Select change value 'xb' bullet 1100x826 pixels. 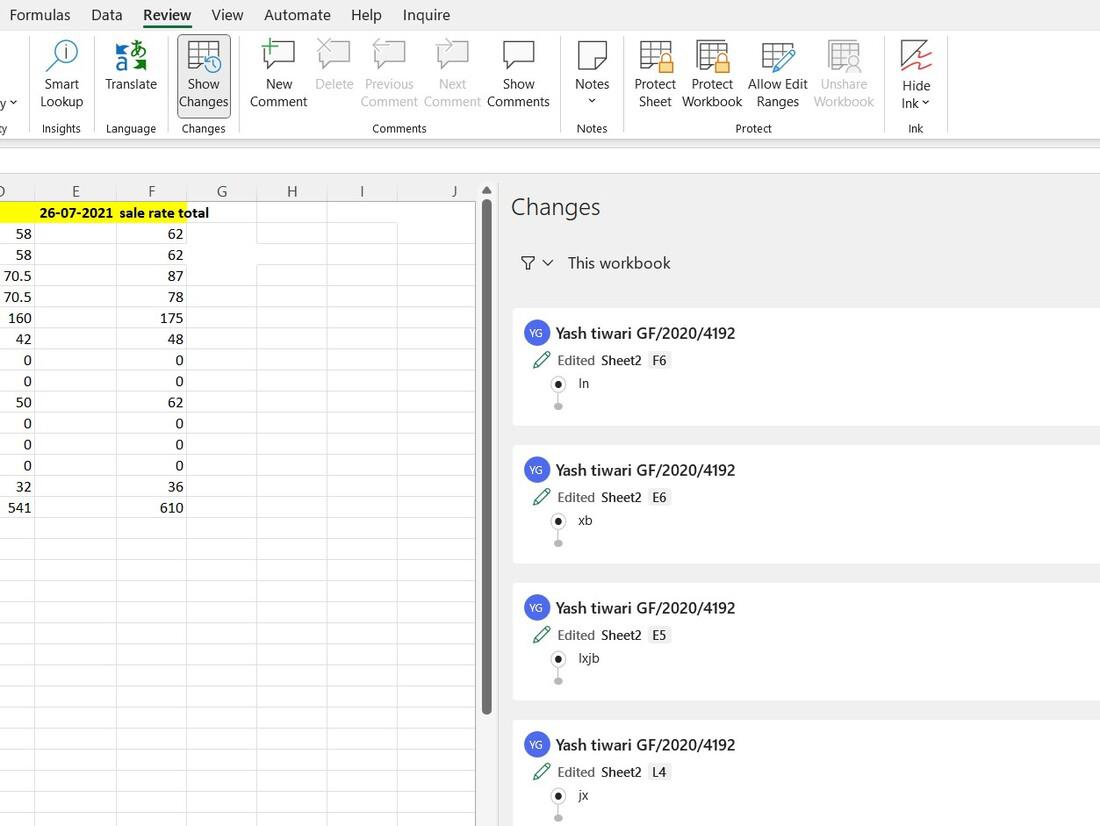558,521
